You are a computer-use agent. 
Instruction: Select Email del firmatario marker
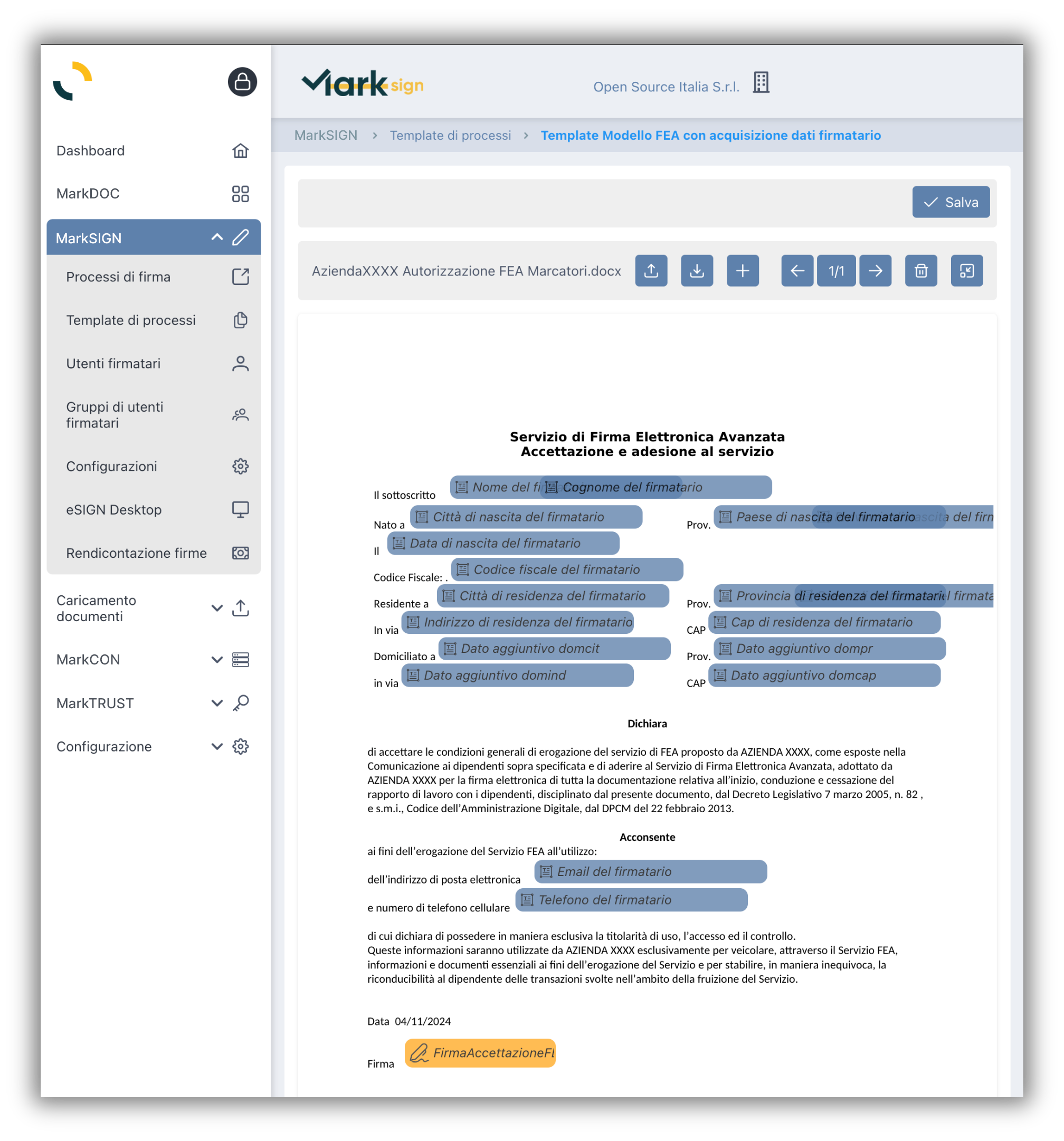coord(650,871)
